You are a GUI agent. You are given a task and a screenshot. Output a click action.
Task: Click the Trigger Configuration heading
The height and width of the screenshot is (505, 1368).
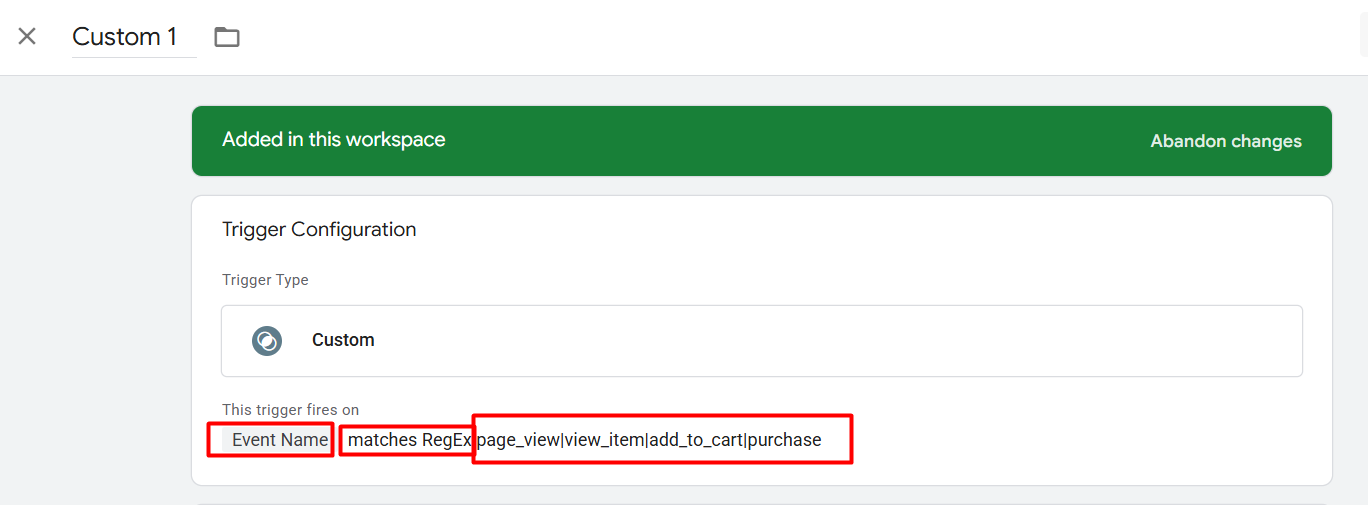[319, 230]
